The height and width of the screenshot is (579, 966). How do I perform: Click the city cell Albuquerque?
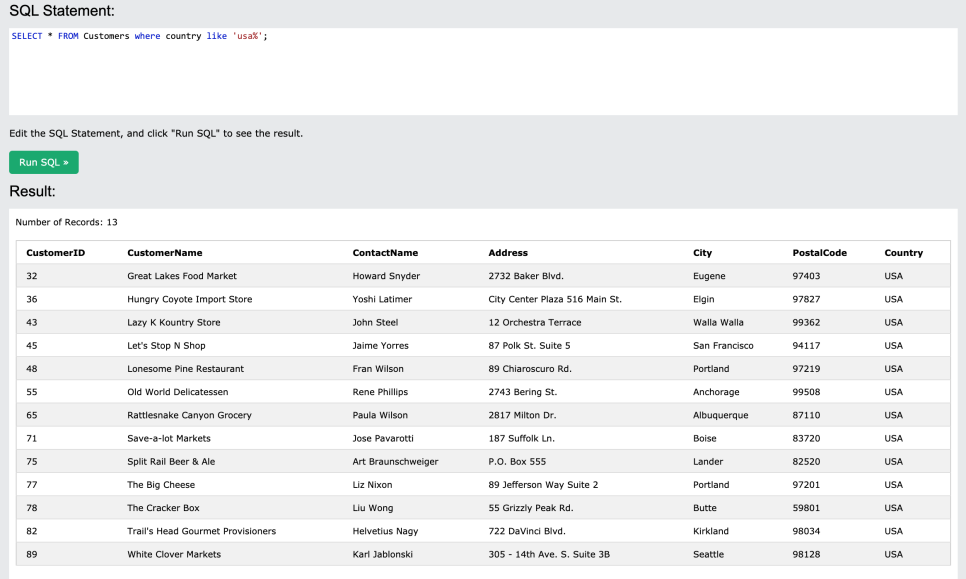[721, 415]
